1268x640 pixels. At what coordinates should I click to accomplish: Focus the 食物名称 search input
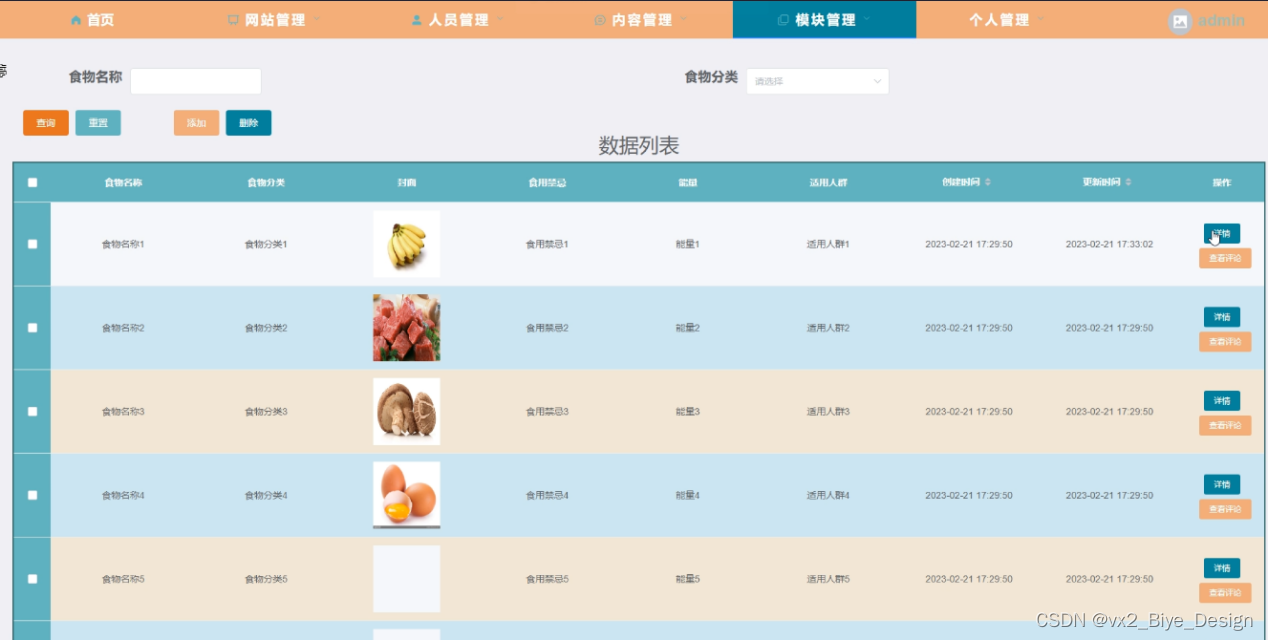(196, 81)
